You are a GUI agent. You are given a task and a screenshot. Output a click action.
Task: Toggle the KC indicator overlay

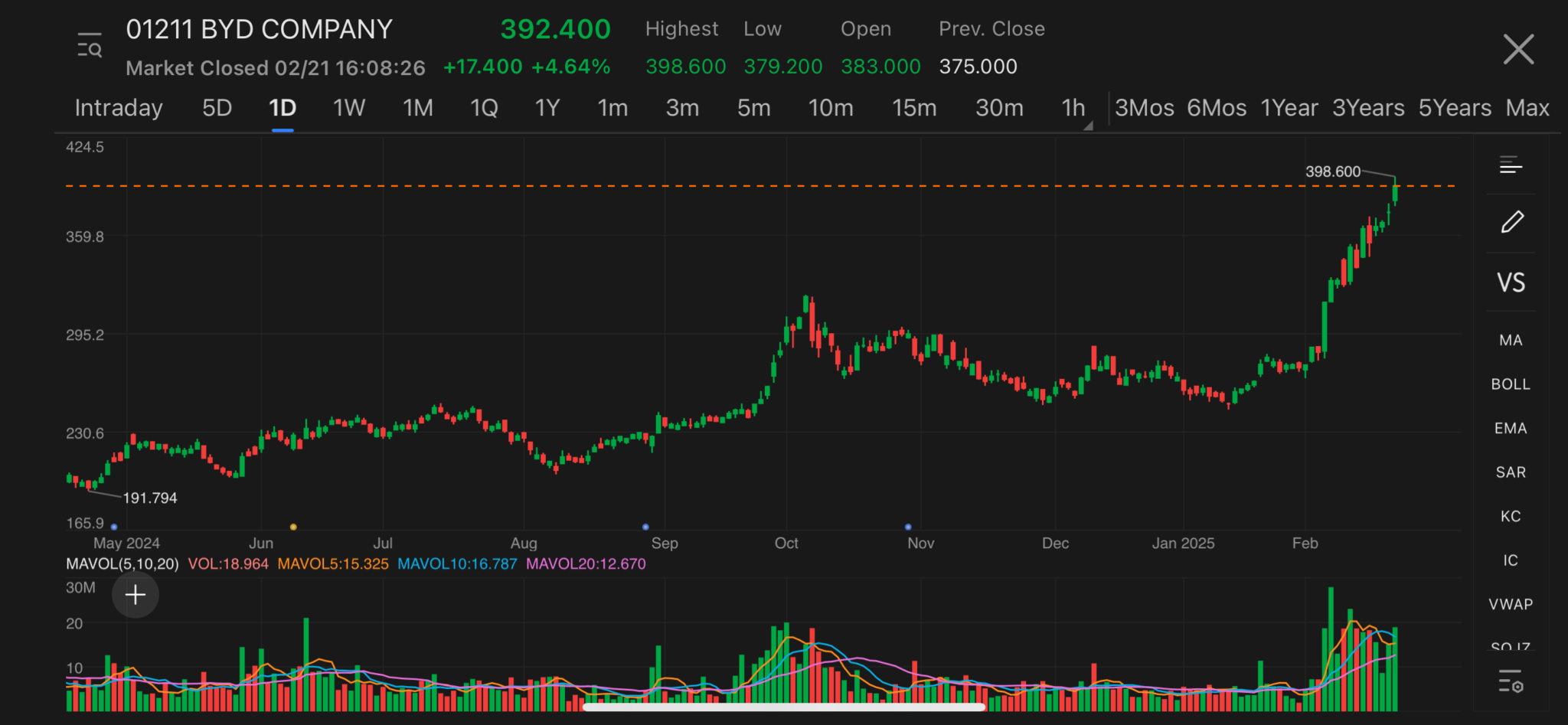coord(1511,516)
